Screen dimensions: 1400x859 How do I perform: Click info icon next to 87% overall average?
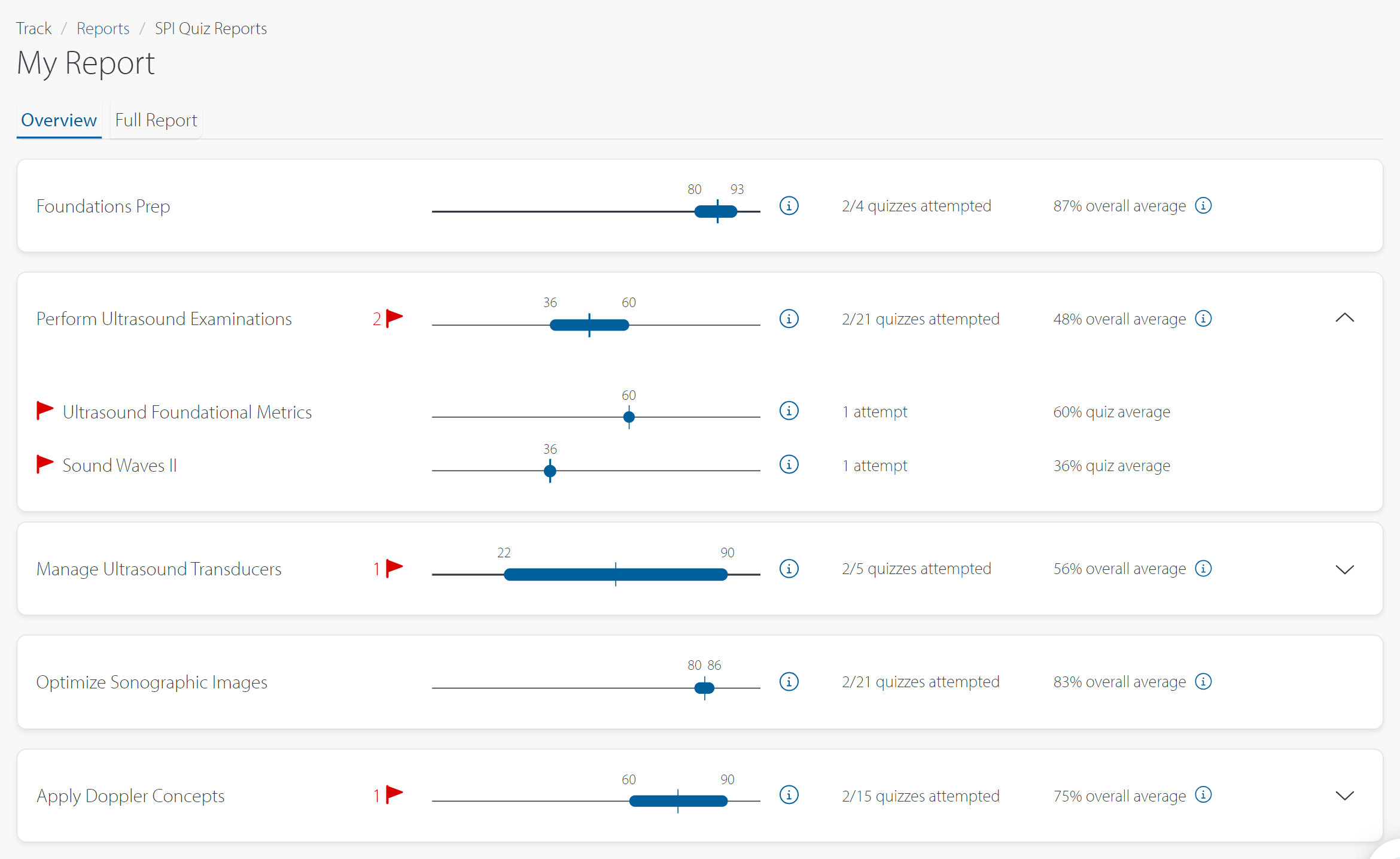(x=1203, y=206)
